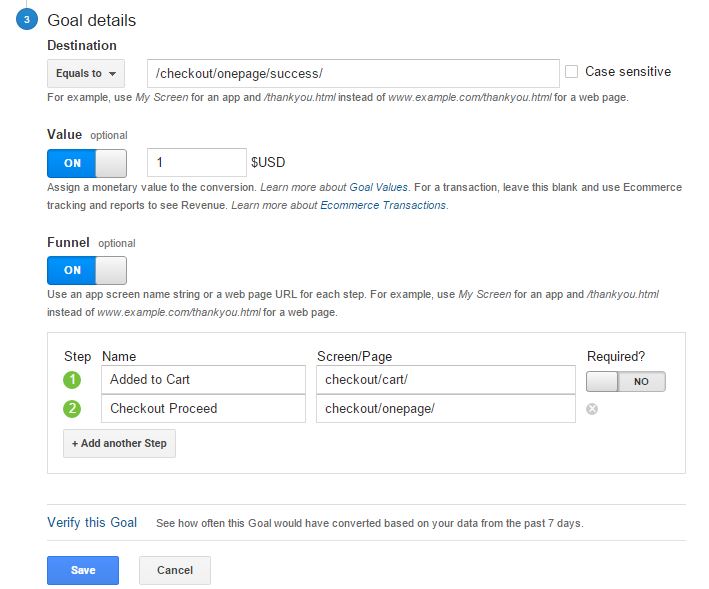Edit the Checkout Proceed step name
The width and height of the screenshot is (709, 589).
(203, 408)
